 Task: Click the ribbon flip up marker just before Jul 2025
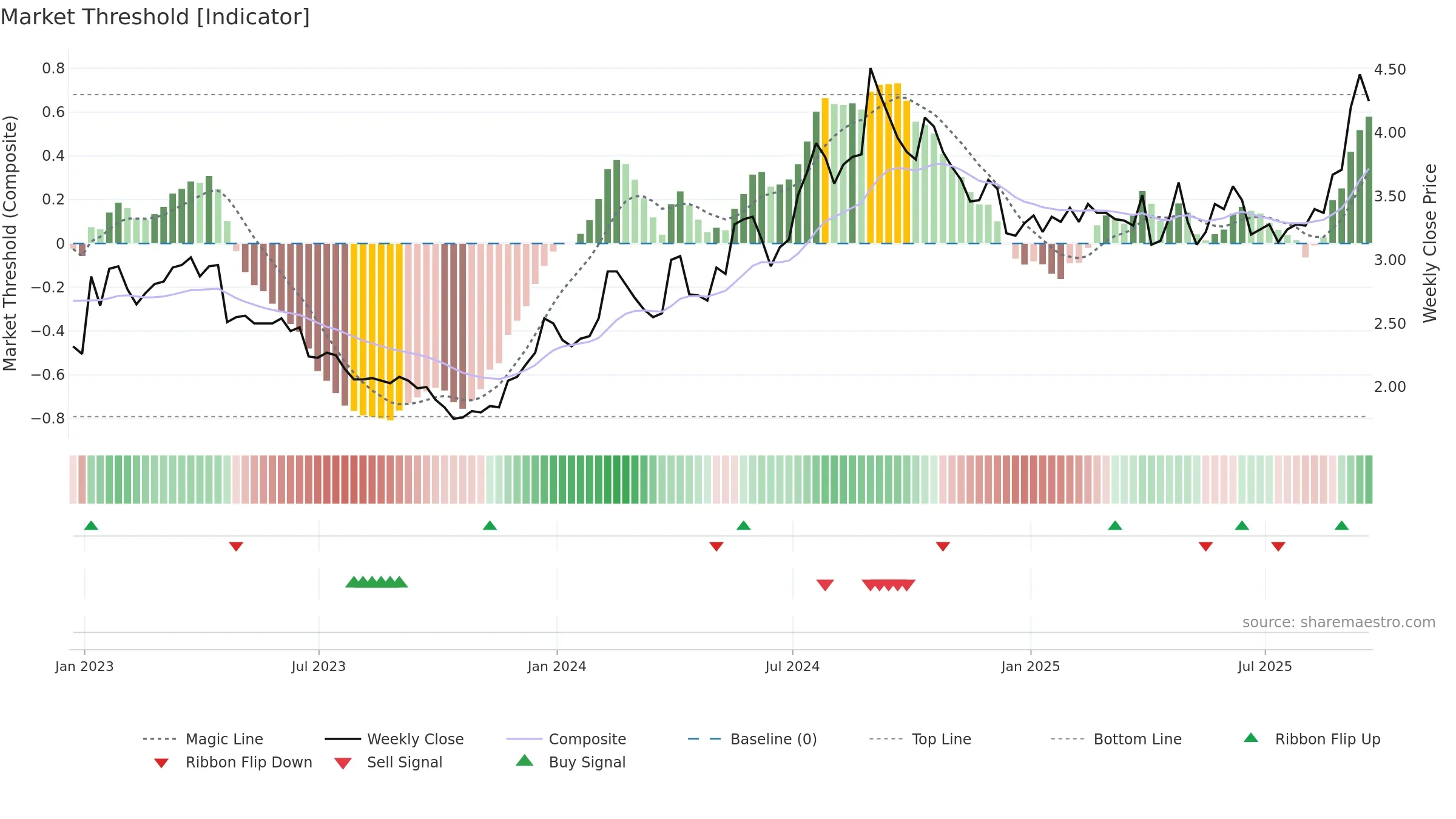click(1242, 525)
